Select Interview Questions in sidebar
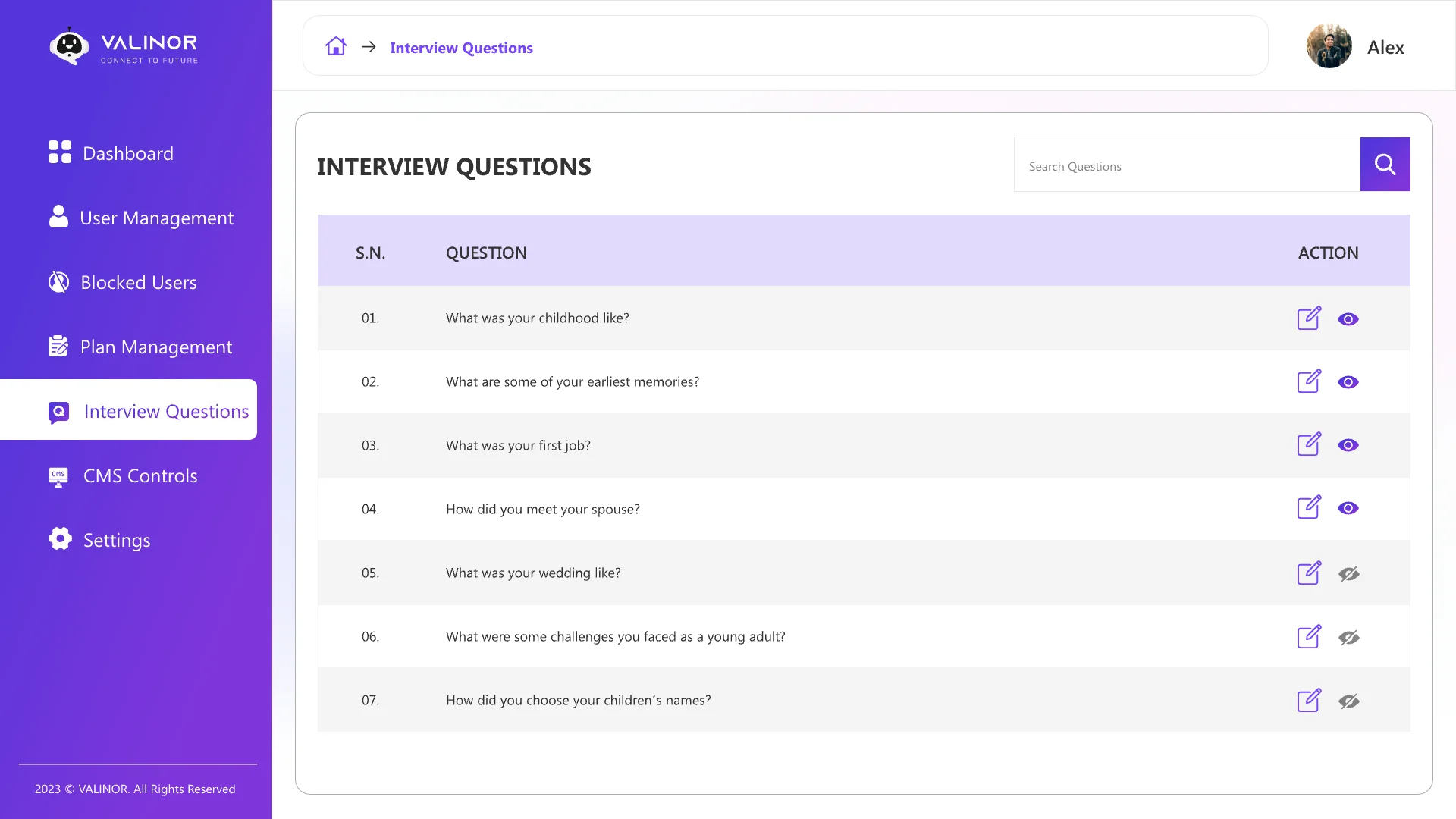This screenshot has height=819, width=1456. [128, 409]
